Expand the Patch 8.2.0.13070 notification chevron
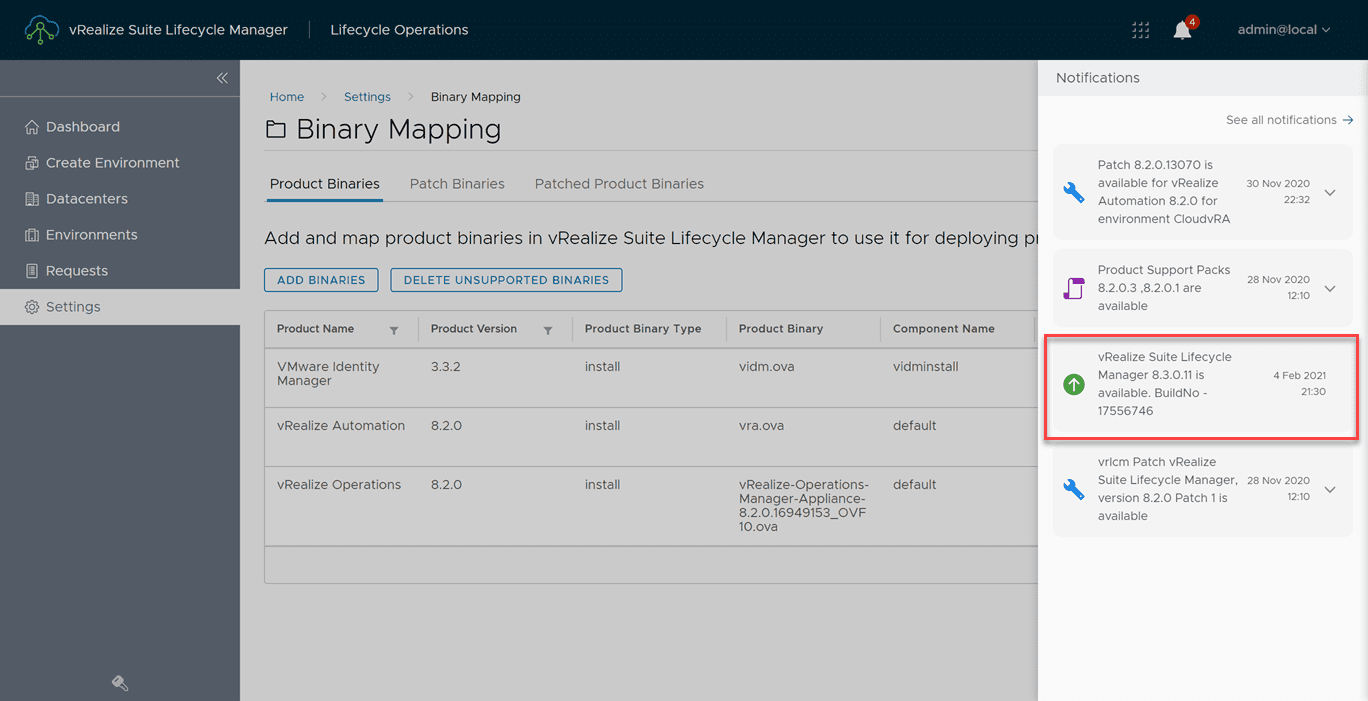Image resolution: width=1368 pixels, height=701 pixels. 1330,192
